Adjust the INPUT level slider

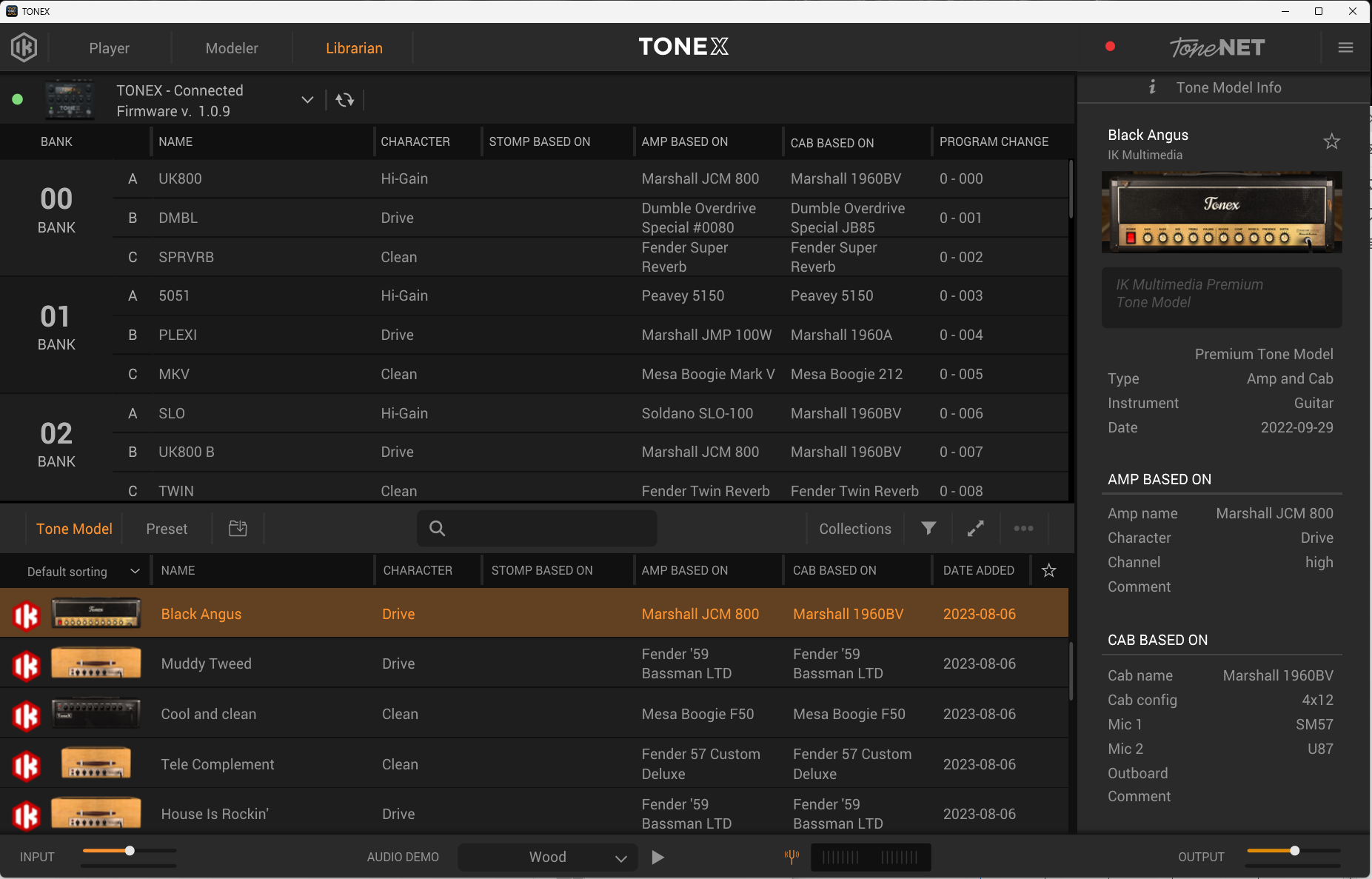tap(129, 851)
